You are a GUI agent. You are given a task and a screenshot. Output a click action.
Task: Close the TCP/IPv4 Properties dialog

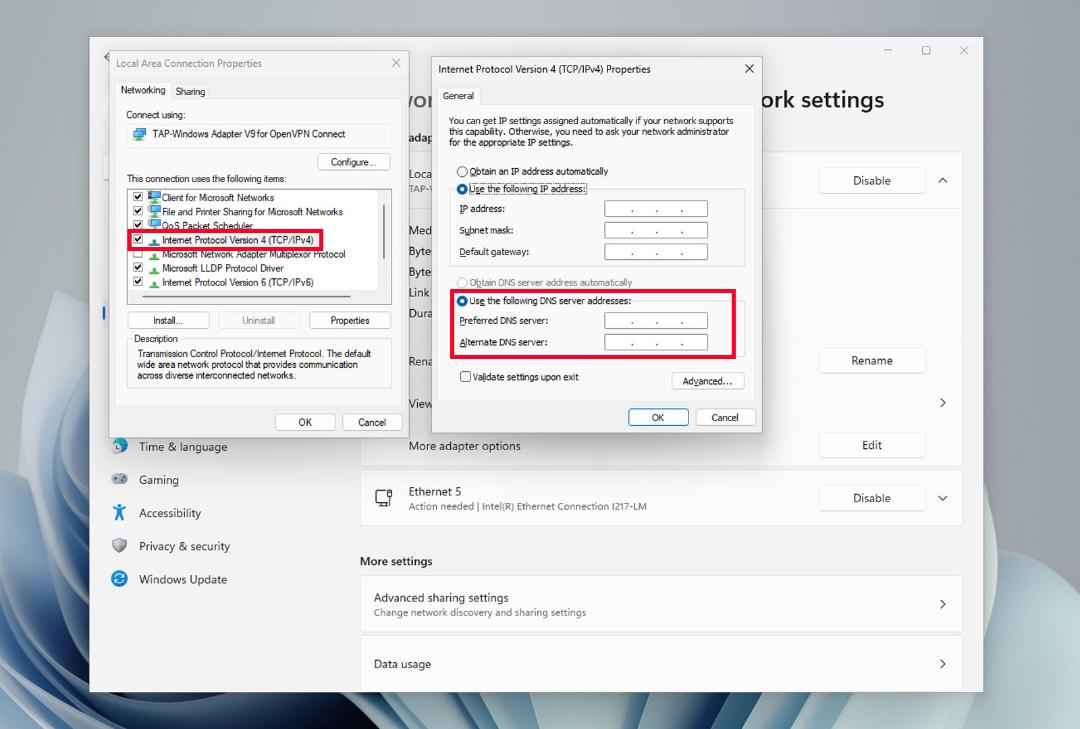tap(749, 69)
